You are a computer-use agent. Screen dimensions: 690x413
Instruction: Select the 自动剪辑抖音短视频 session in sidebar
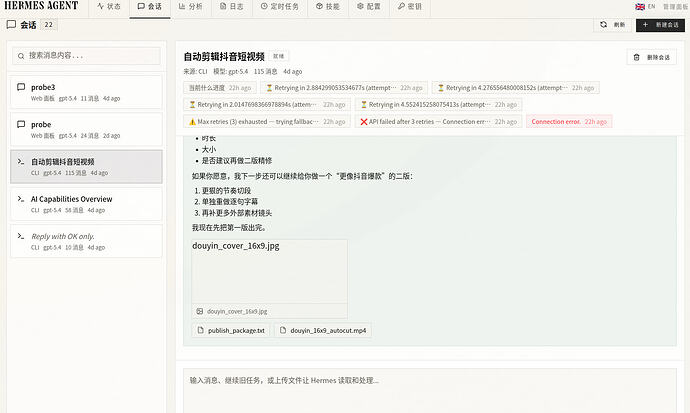tap(86, 167)
